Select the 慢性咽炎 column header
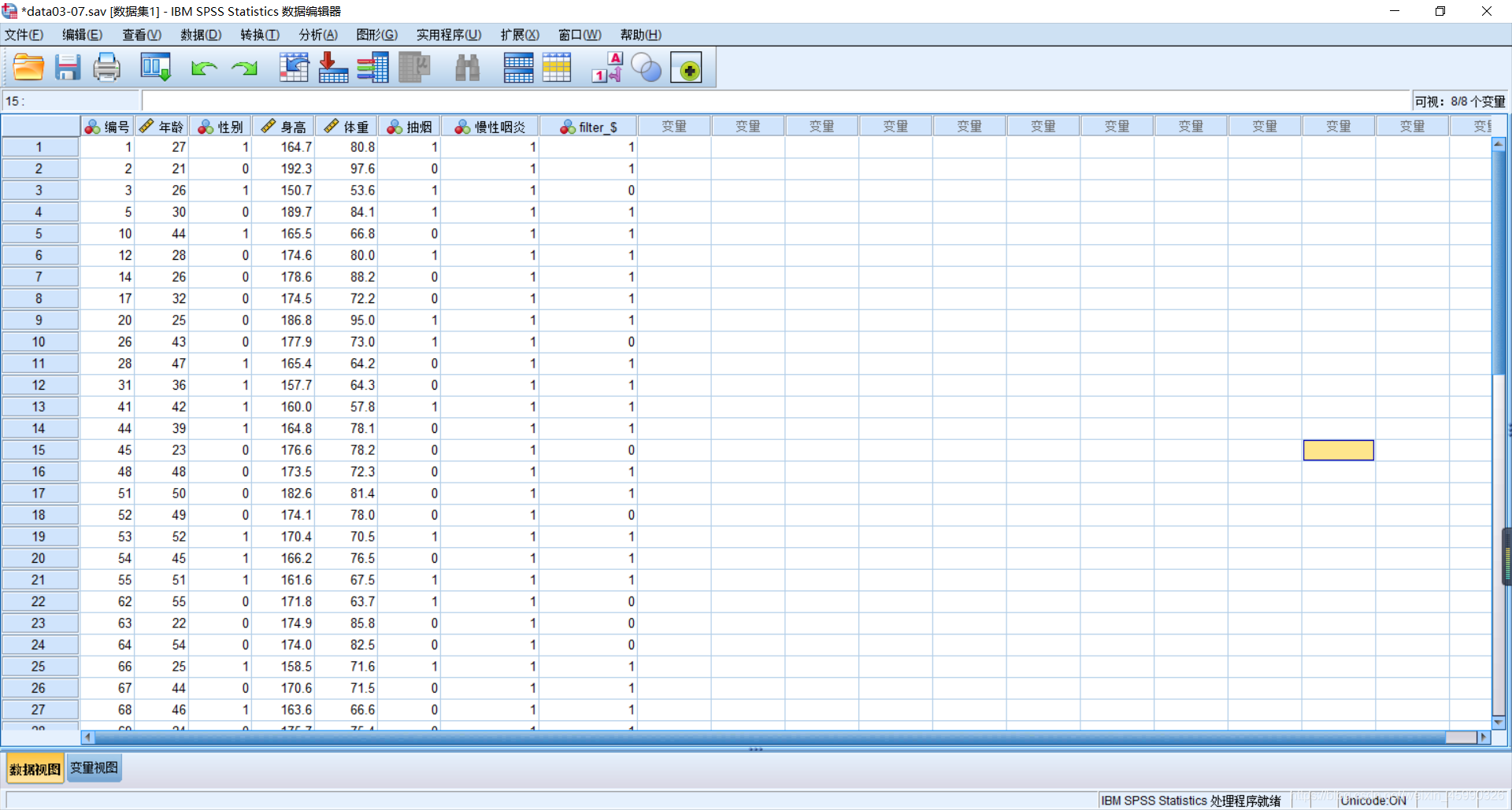Viewport: 1512px width, 810px height. pyautogui.click(x=490, y=127)
